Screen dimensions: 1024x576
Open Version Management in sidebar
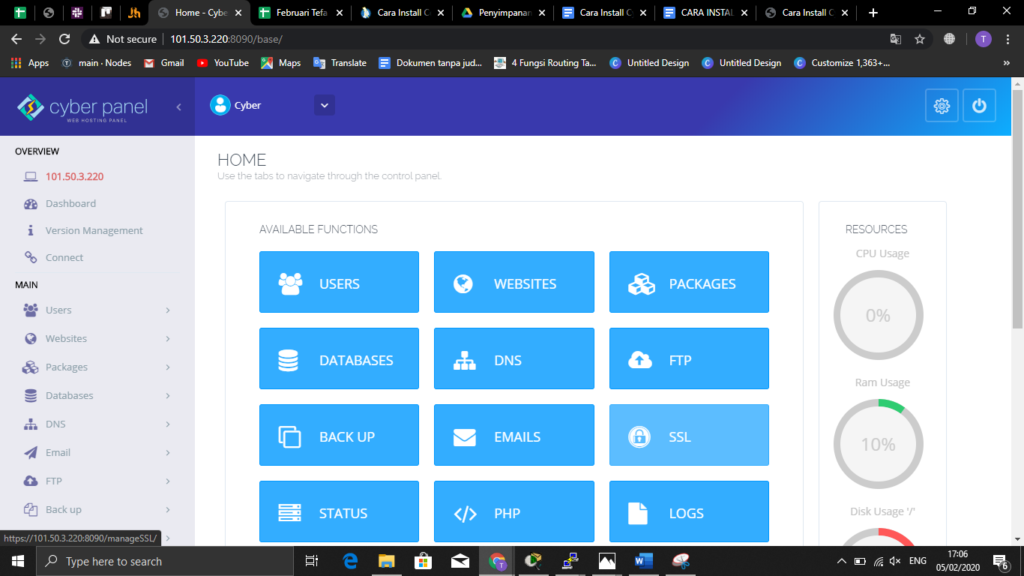(x=94, y=231)
